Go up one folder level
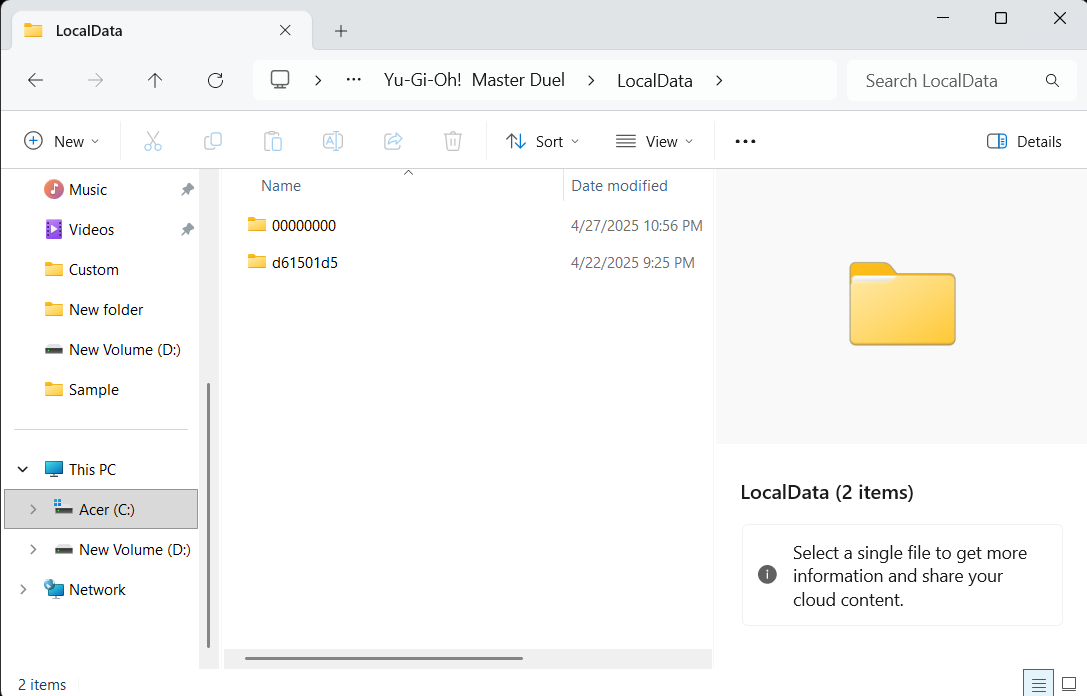Image resolution: width=1087 pixels, height=696 pixels. coord(155,80)
